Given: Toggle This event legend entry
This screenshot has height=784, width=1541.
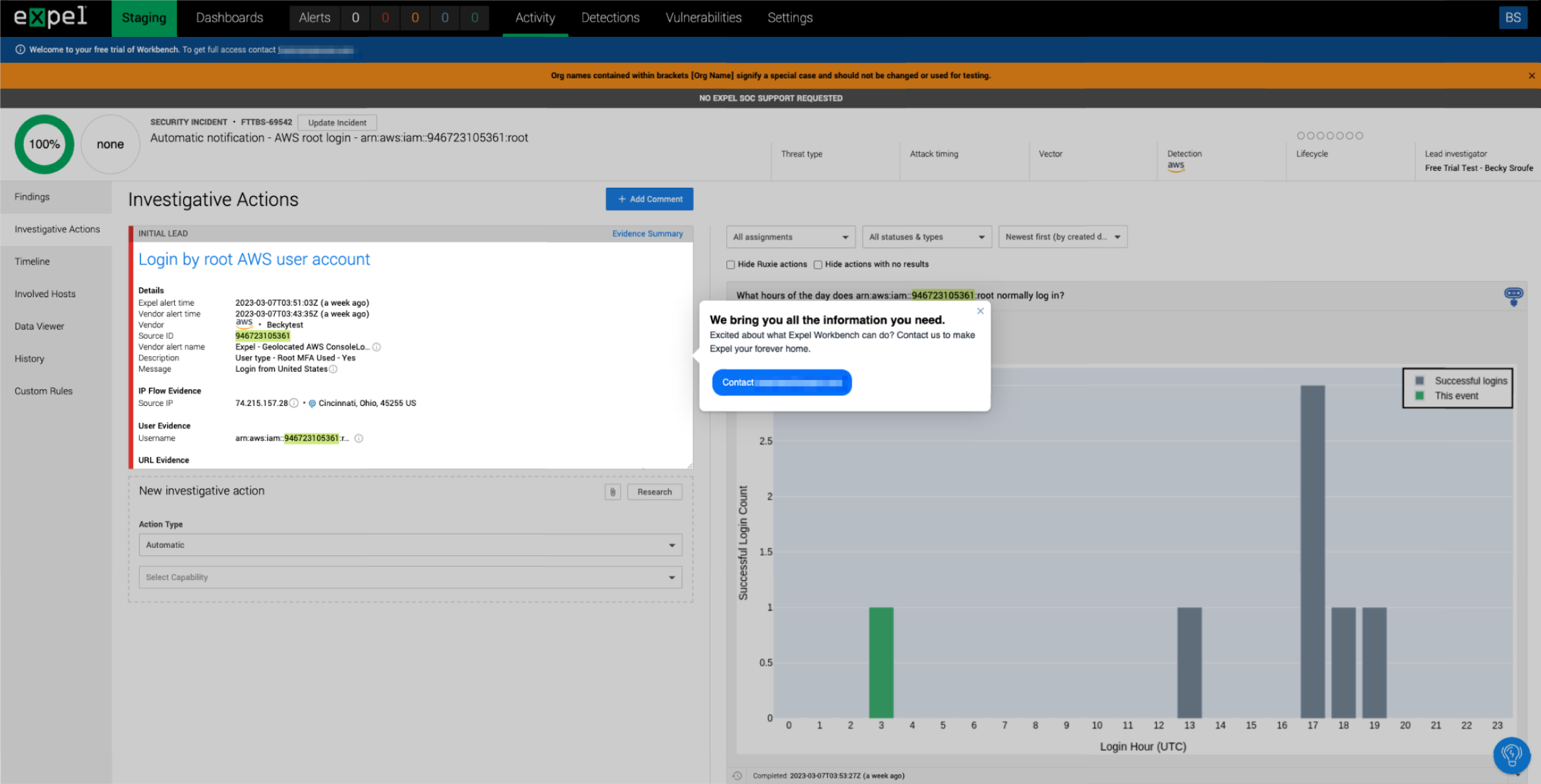Looking at the screenshot, I should point(1447,396).
